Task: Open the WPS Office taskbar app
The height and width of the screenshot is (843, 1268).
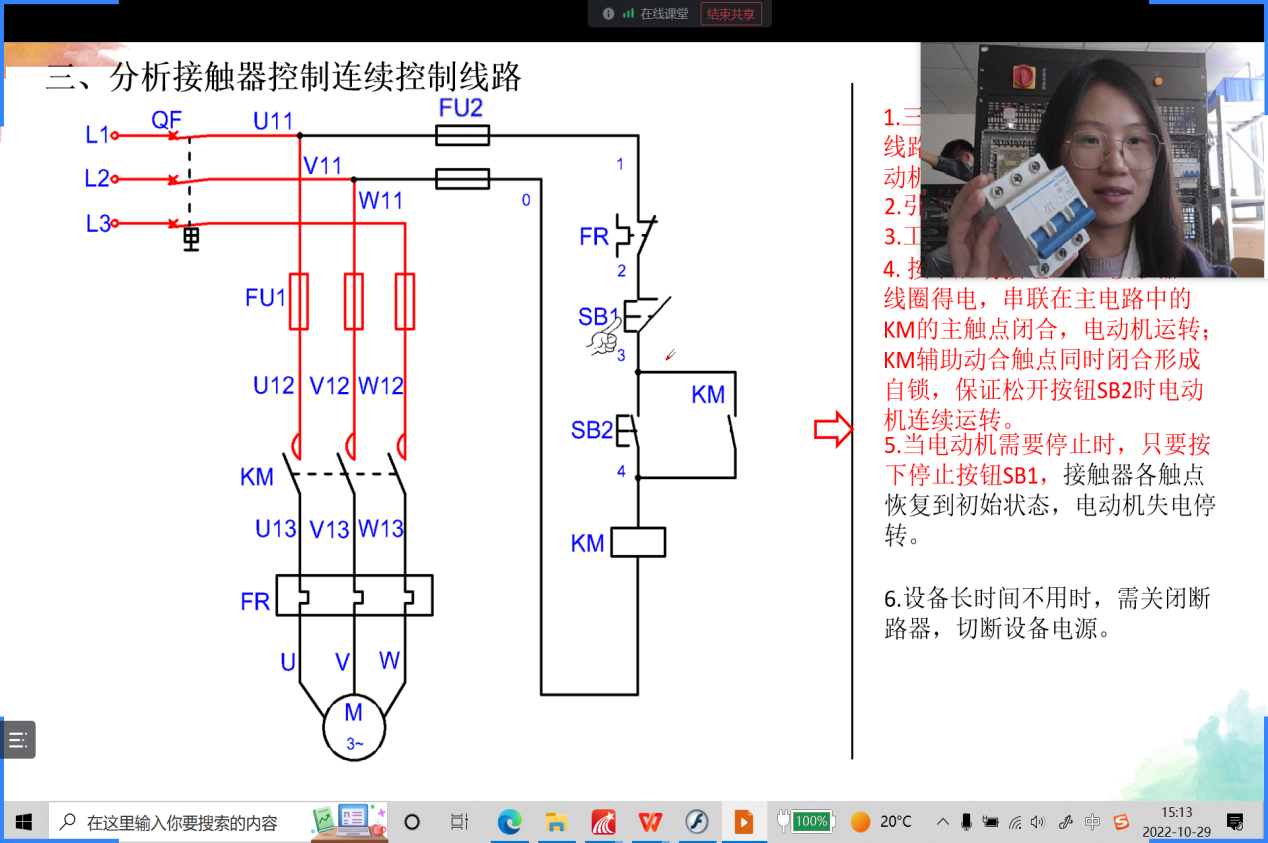Action: 650,822
